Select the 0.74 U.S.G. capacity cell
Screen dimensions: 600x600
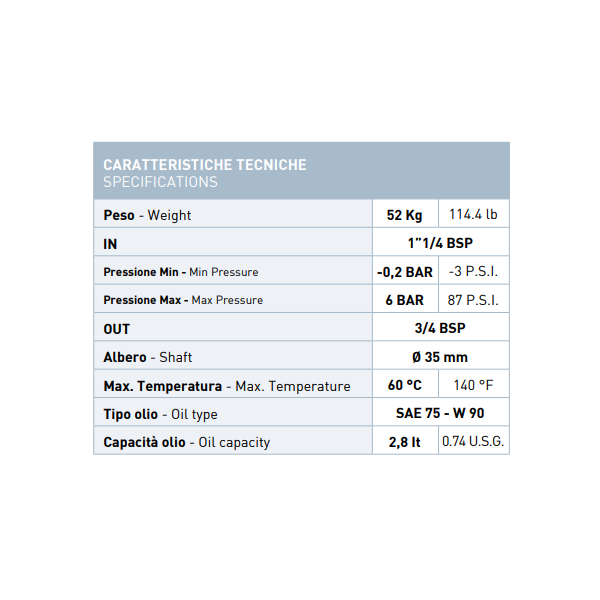tap(474, 442)
